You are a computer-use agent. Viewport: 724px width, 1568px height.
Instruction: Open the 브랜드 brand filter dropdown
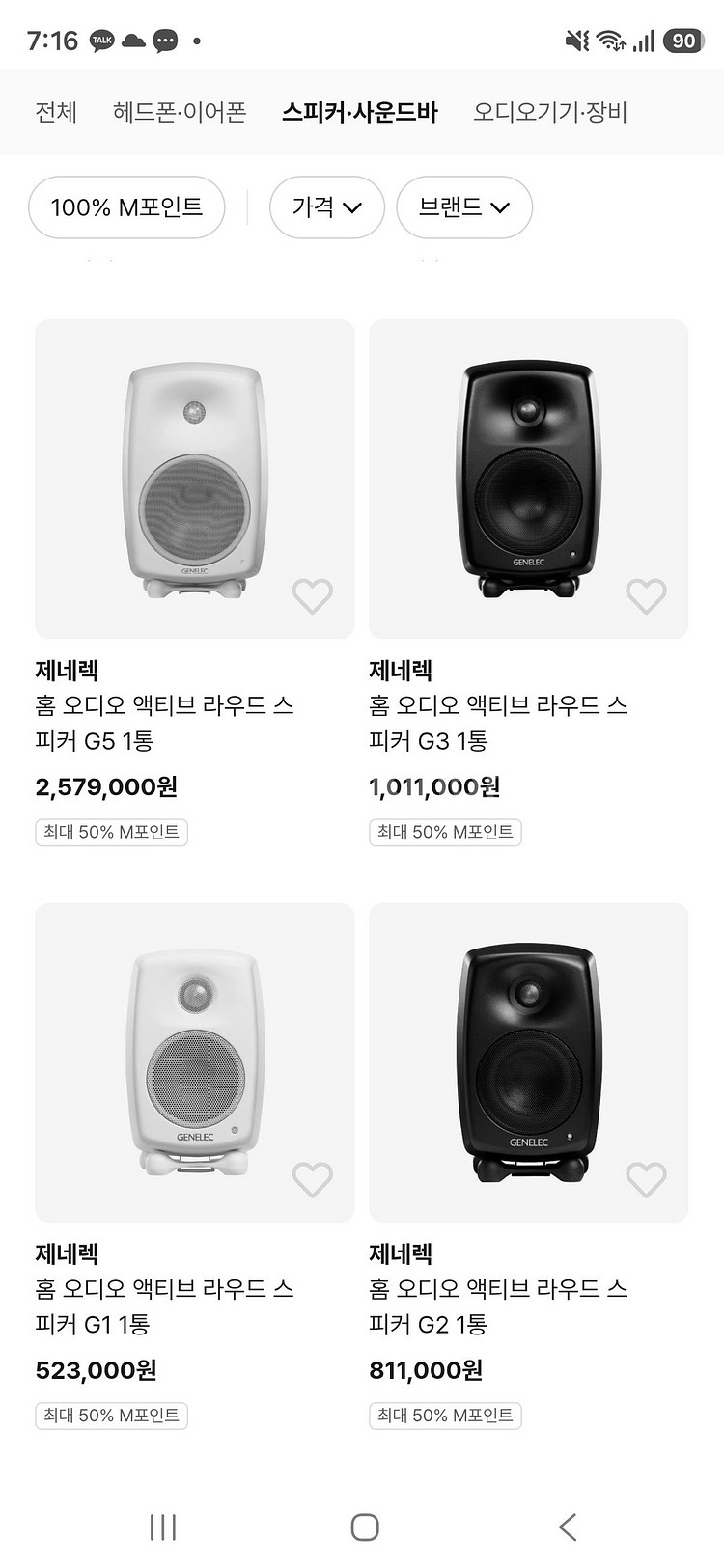pos(463,207)
